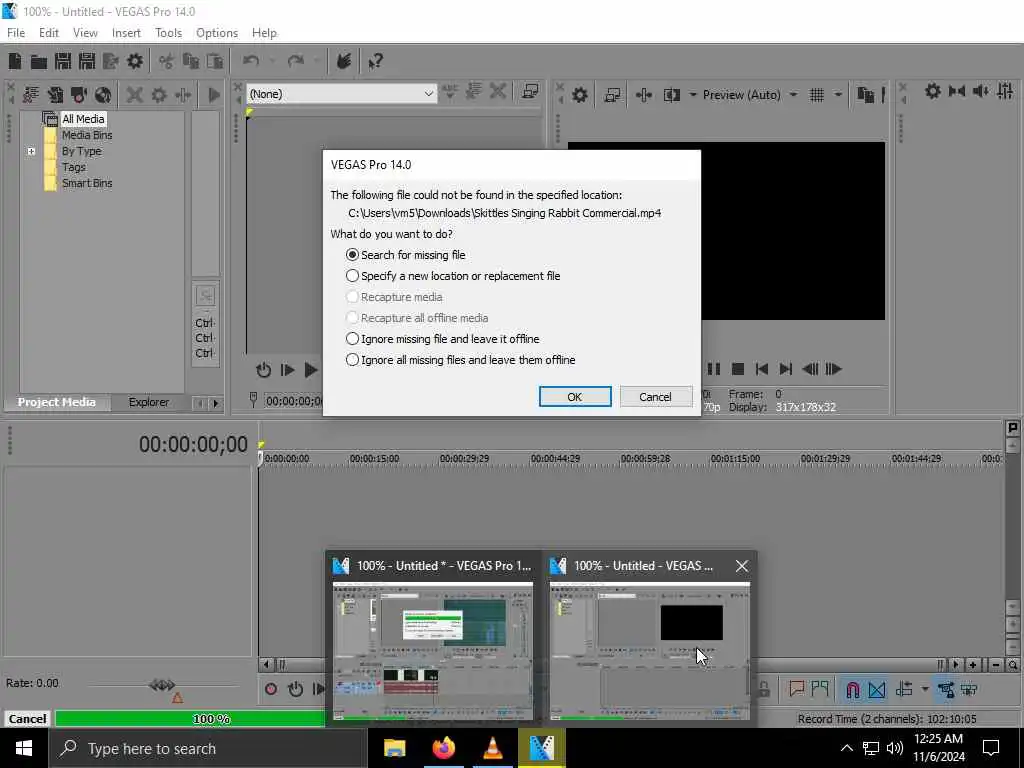Click Copy Snapshot to Clipboard icon
The image size is (1024, 768).
click(865, 95)
